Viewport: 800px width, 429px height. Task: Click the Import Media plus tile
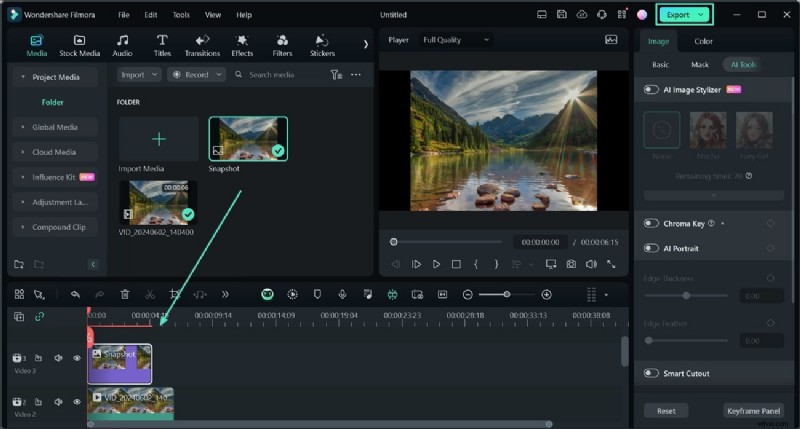pyautogui.click(x=159, y=139)
